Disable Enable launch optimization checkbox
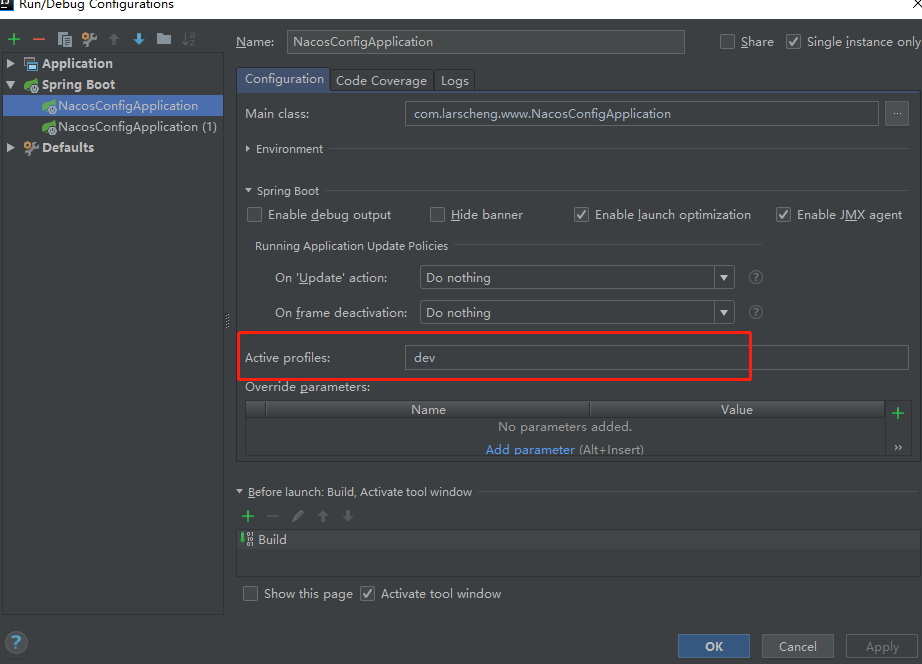Image resolution: width=922 pixels, height=664 pixels. point(582,215)
